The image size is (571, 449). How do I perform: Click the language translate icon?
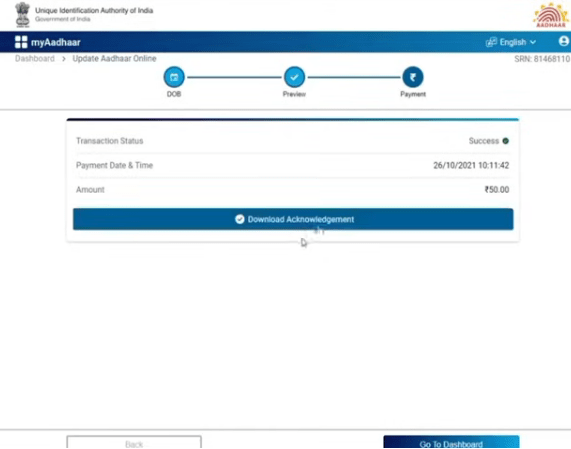coord(491,42)
